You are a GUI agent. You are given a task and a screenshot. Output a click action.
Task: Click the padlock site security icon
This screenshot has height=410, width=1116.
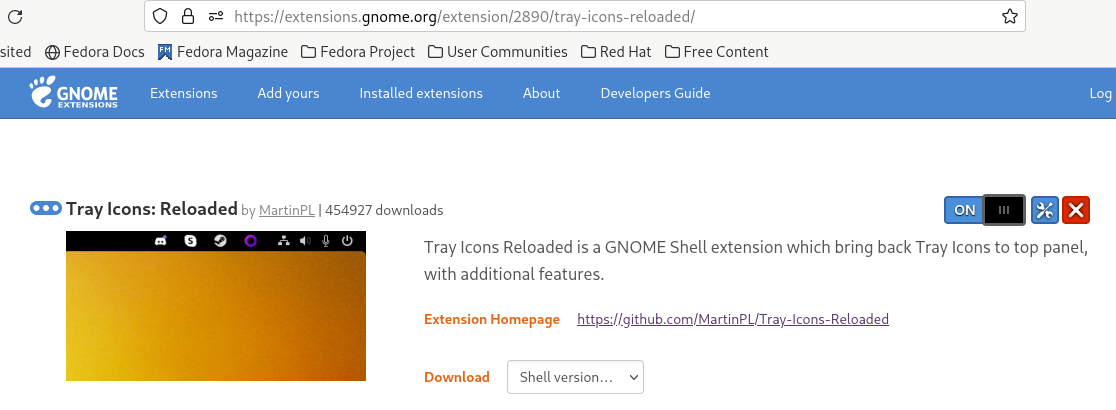(x=187, y=17)
